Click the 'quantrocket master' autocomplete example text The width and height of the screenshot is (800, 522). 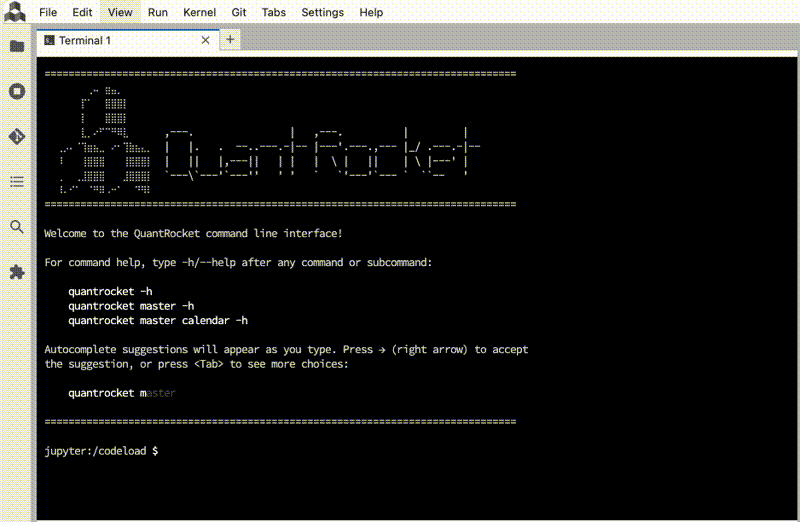pos(122,393)
